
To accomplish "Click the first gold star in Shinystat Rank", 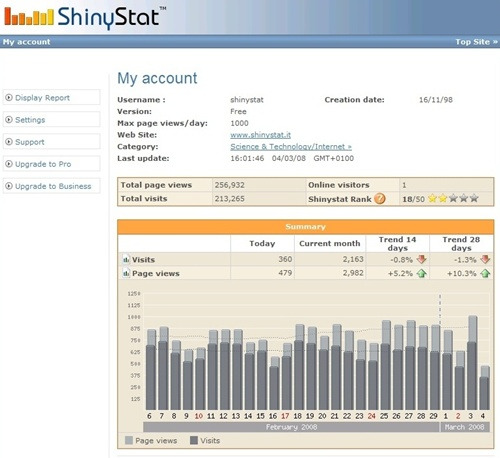I will pos(432,198).
